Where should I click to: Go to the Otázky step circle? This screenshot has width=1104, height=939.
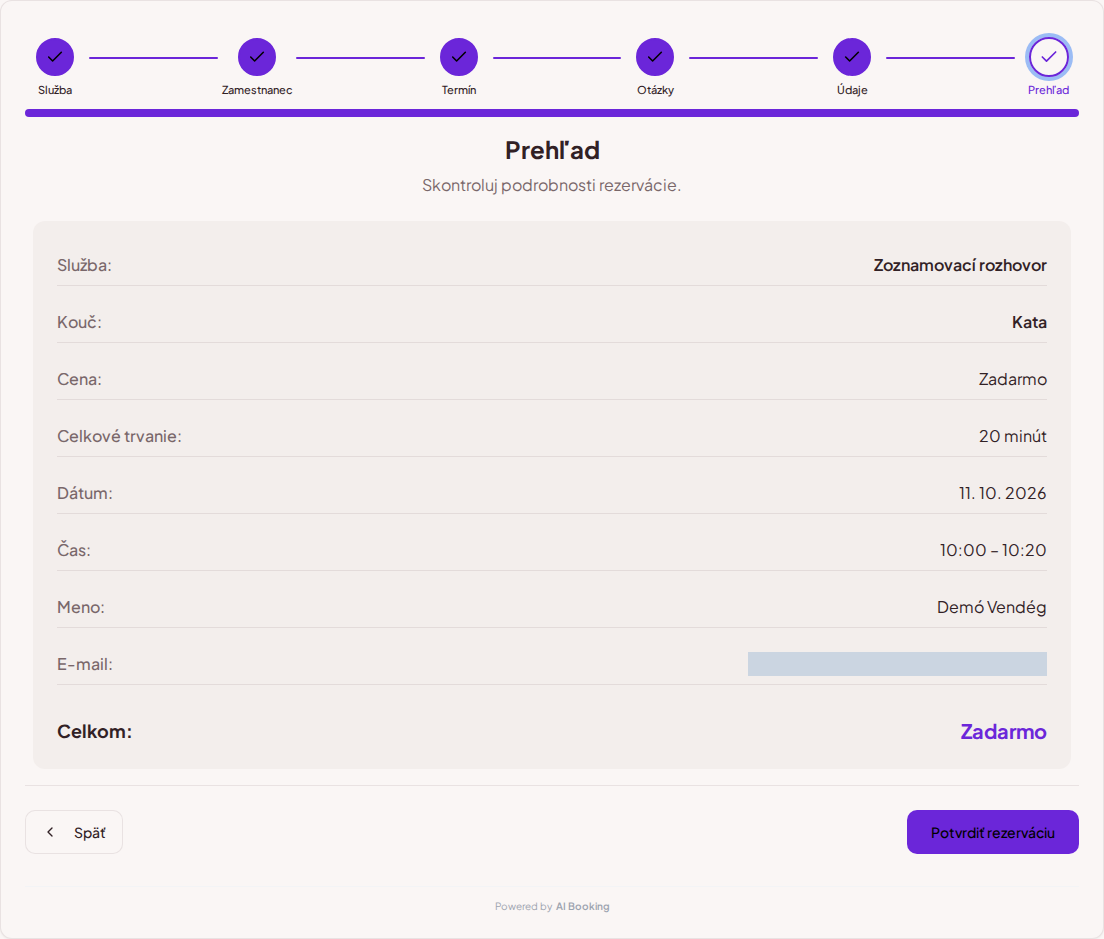655,57
